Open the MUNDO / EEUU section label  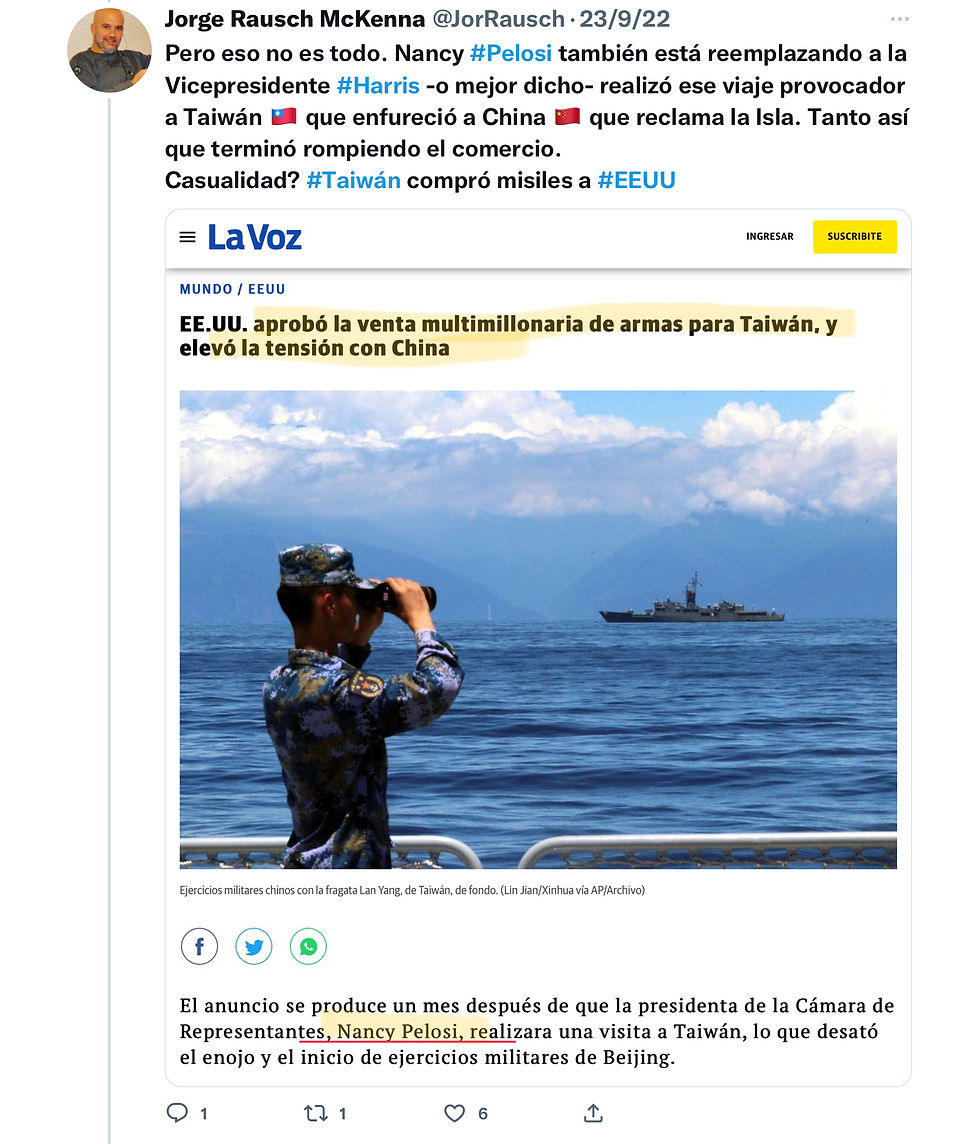tap(232, 289)
